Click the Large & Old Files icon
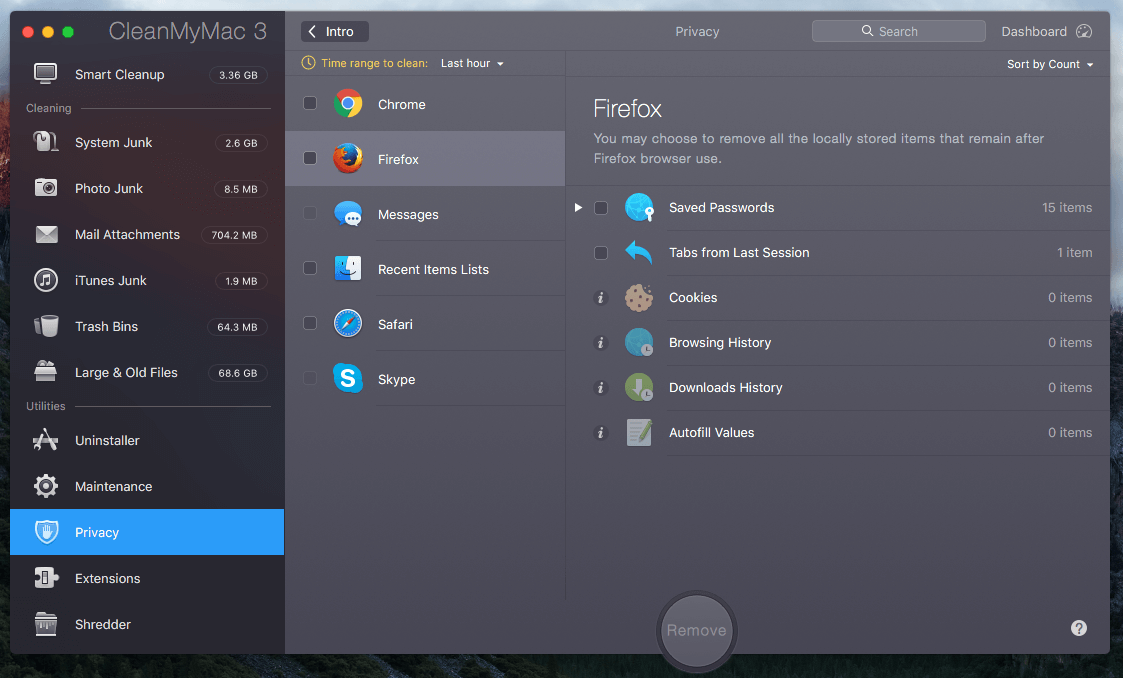This screenshot has height=678, width=1123. 46,372
